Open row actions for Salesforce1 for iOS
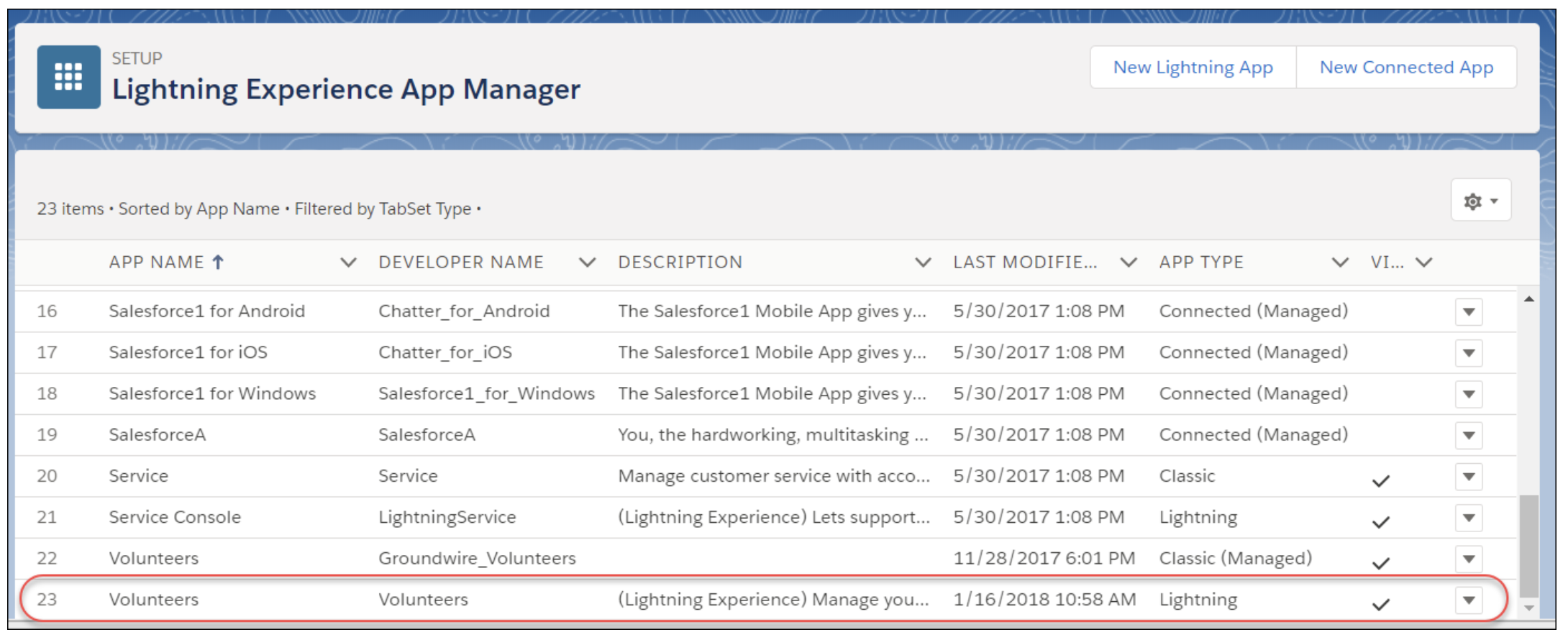Viewport: 1568px width, 640px height. [x=1469, y=353]
